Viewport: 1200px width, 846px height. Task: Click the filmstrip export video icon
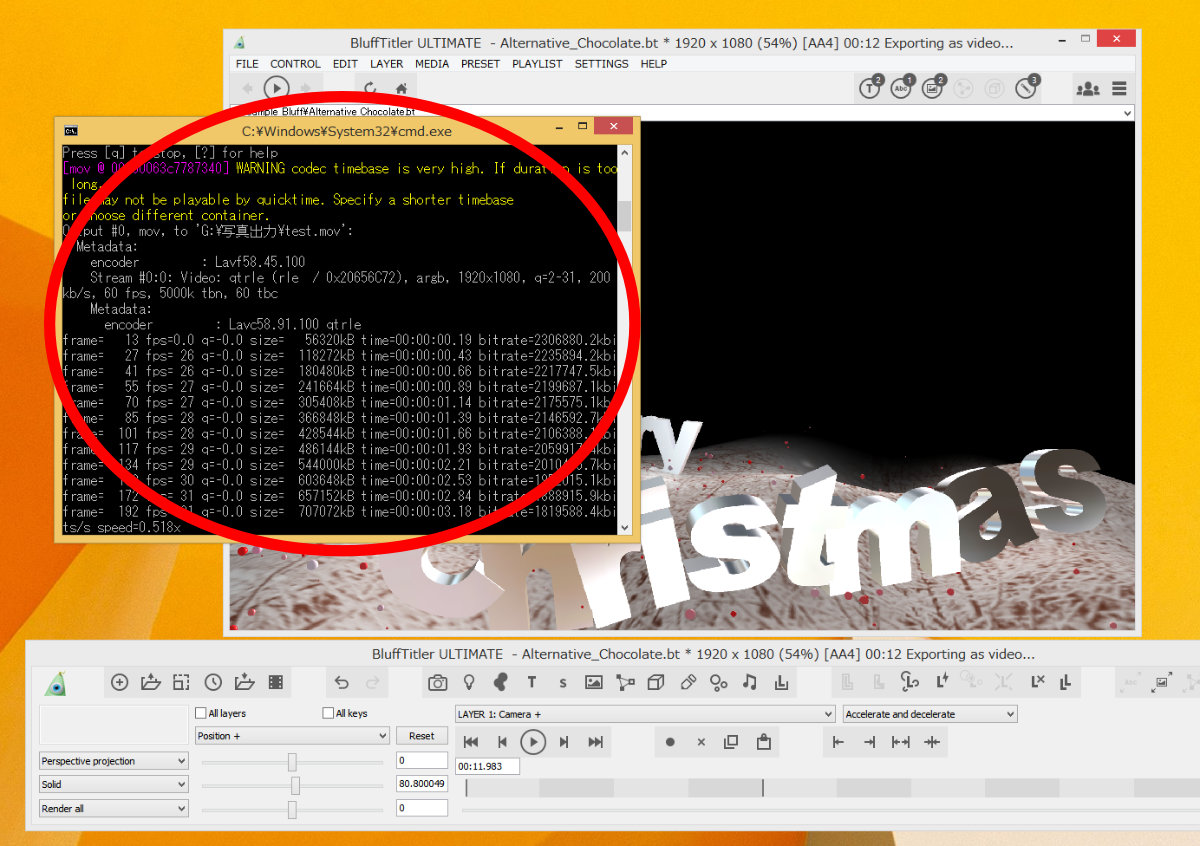click(276, 683)
